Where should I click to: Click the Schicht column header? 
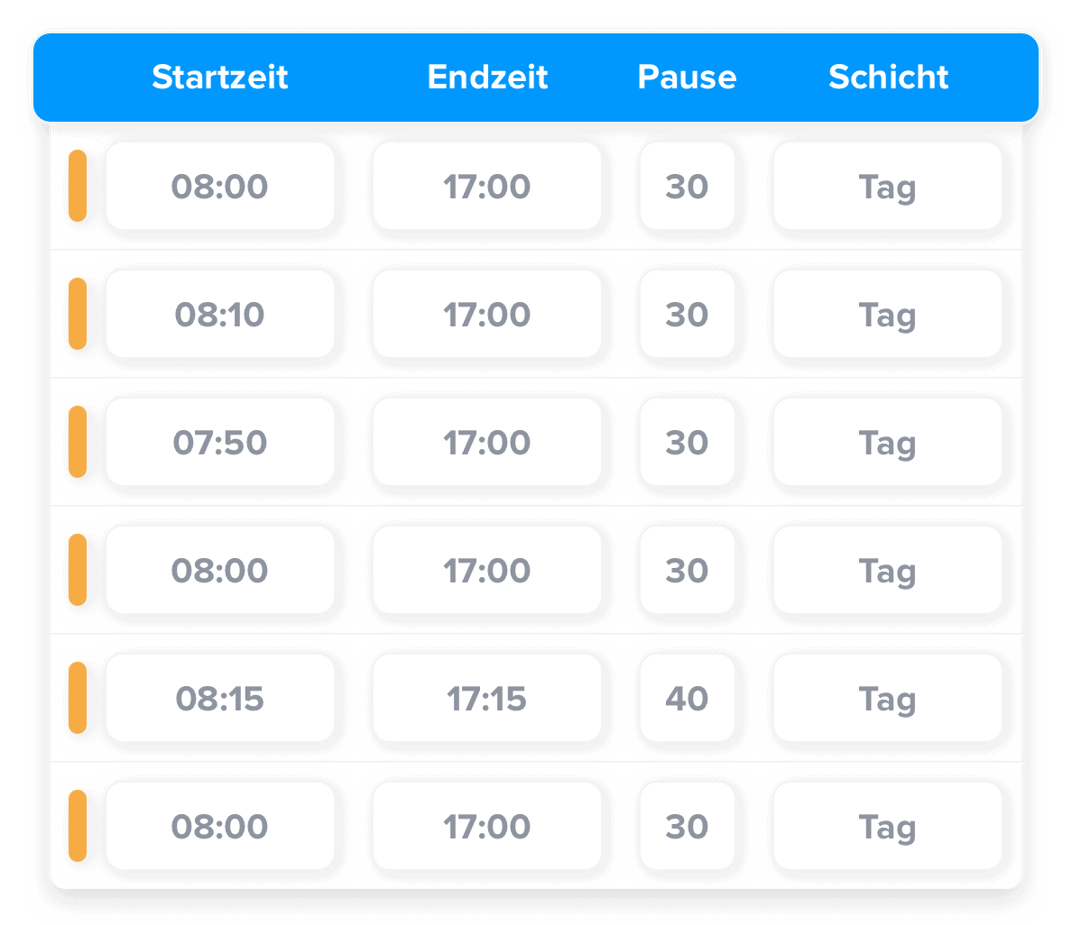point(888,77)
